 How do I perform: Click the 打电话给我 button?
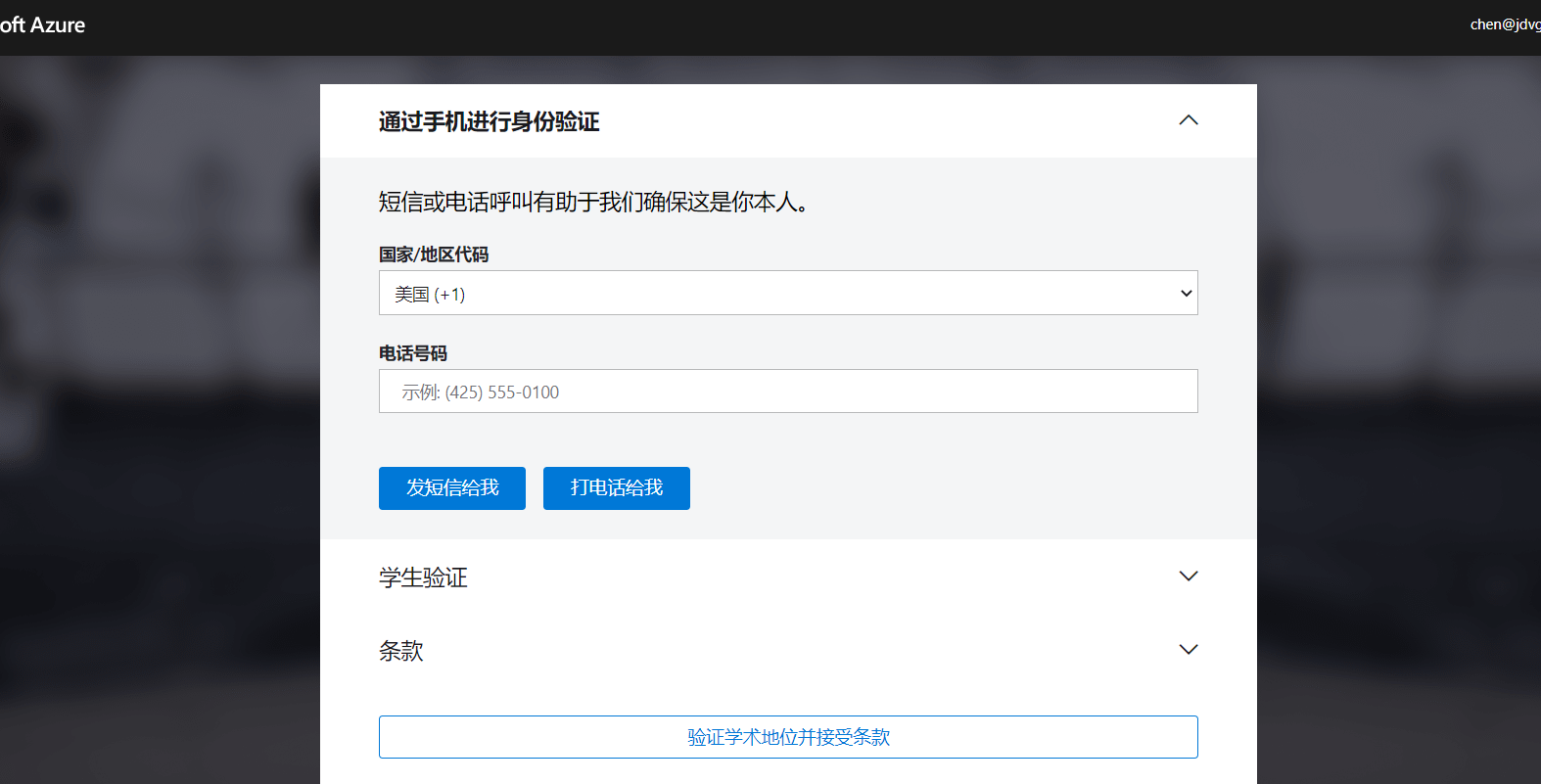617,488
